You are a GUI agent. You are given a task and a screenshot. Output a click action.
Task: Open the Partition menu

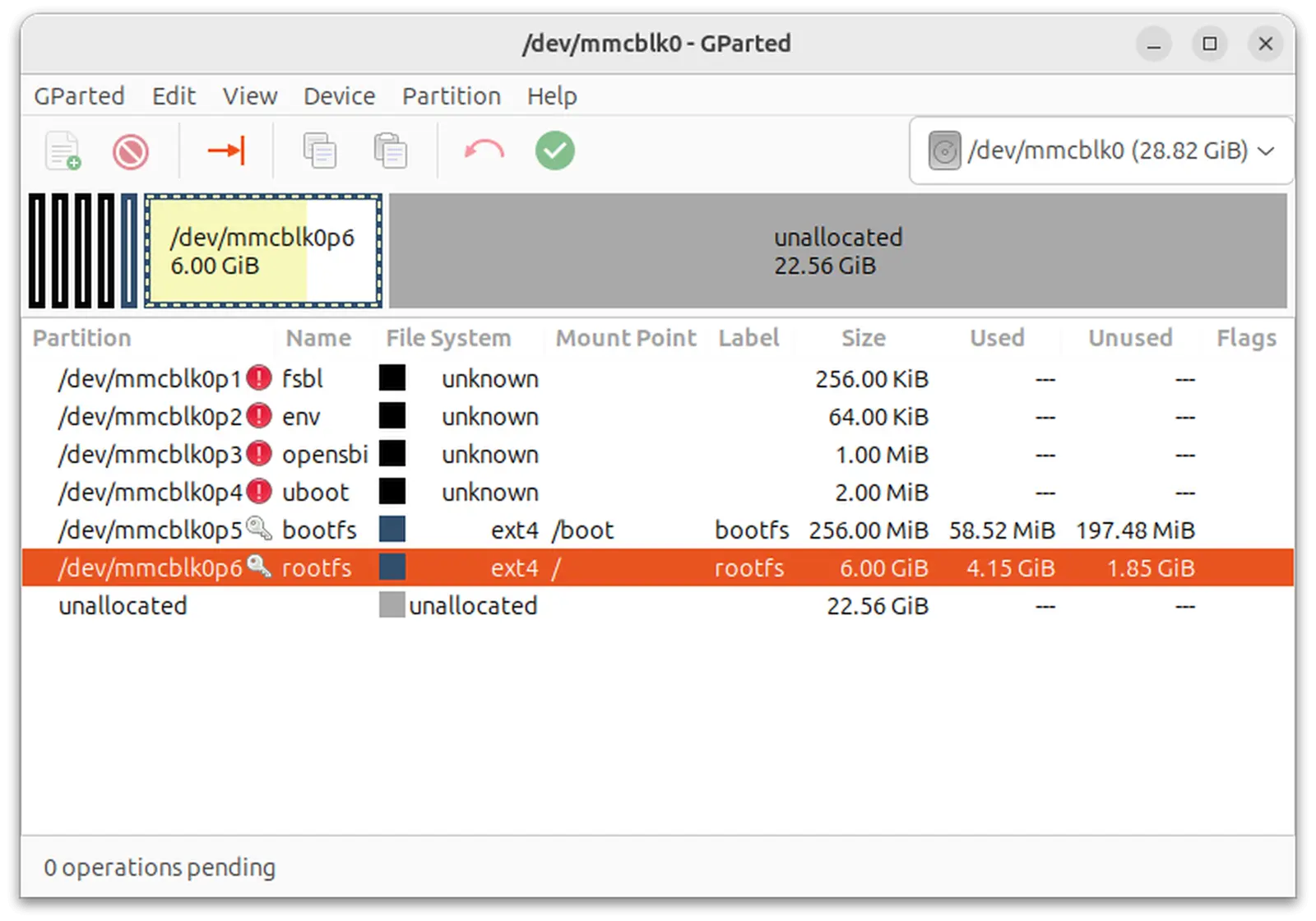[x=452, y=96]
